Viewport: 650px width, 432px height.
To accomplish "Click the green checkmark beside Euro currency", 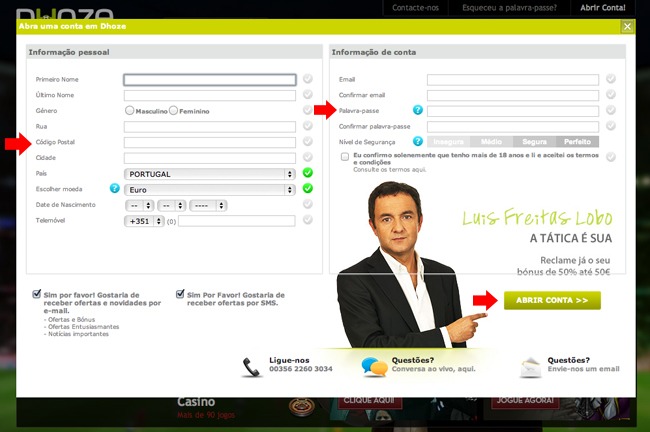I will pyautogui.click(x=308, y=188).
